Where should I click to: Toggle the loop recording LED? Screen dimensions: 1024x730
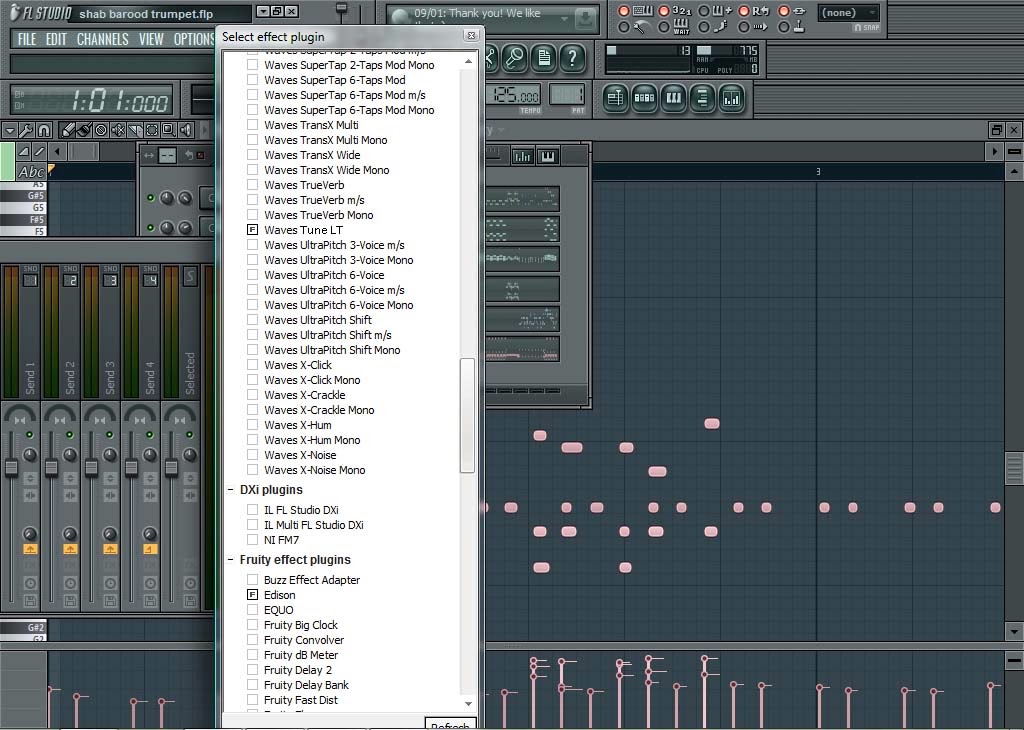[x=744, y=10]
